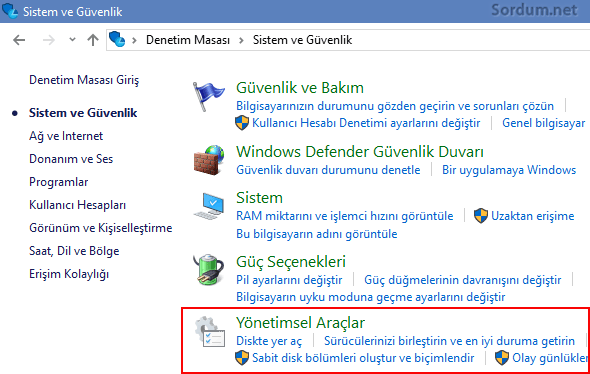590x374 pixels.
Task: Click shield icon beside Sabit disk bölümleri
Action: (242, 358)
